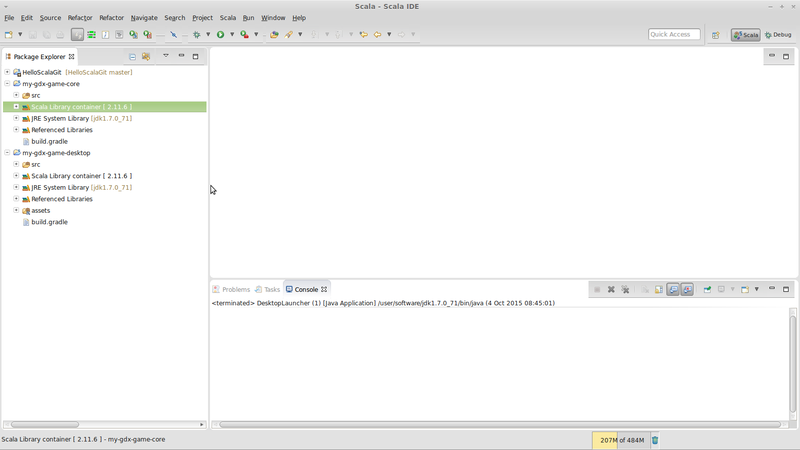Open the Scala menu
The image size is (800, 450).
(x=228, y=18)
